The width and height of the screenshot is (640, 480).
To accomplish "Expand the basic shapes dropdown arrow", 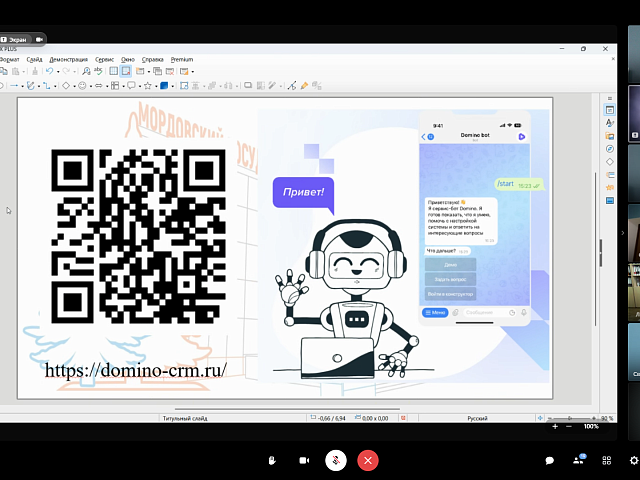I will pos(74,86).
